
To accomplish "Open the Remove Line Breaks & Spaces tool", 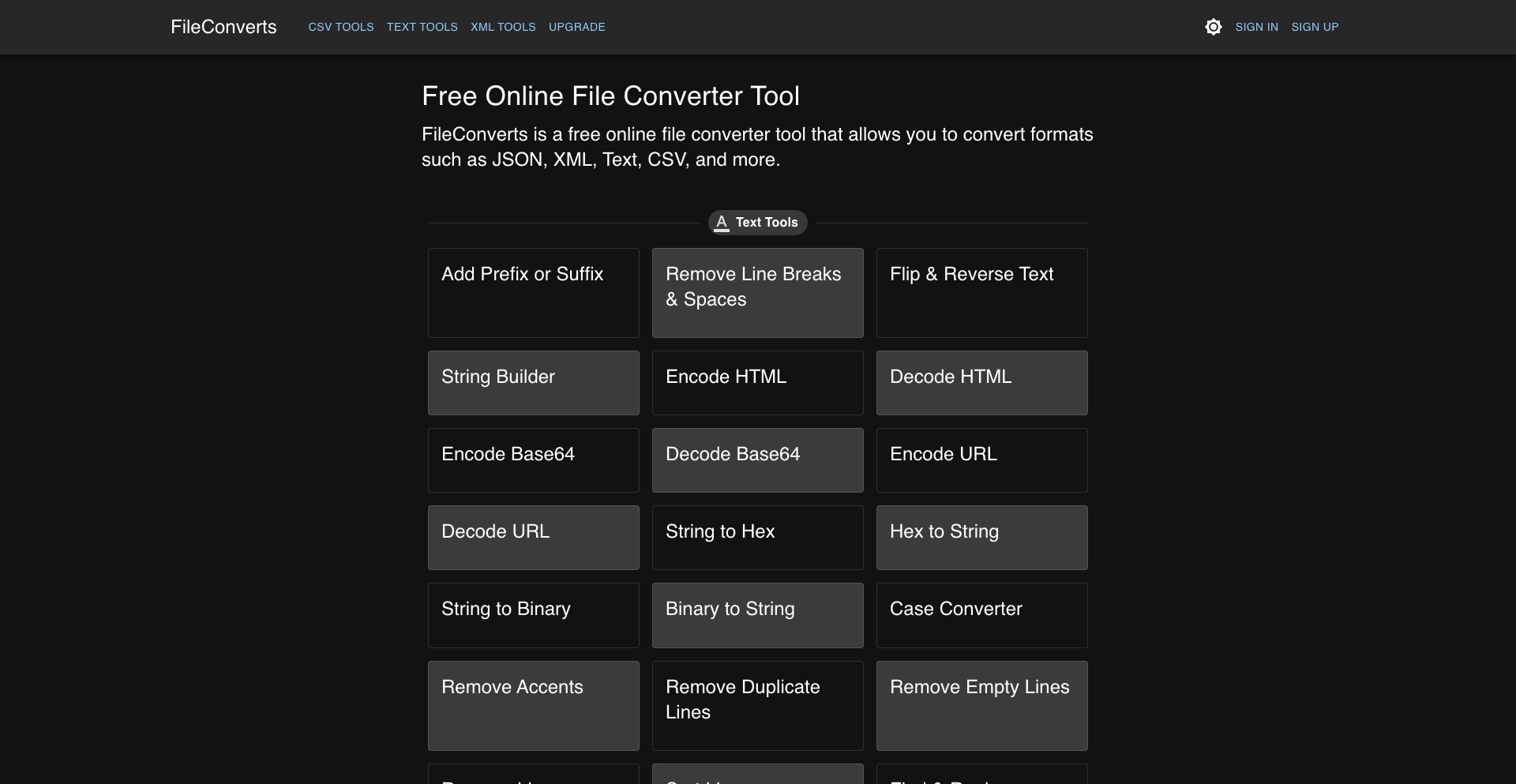I will pyautogui.click(x=757, y=293).
